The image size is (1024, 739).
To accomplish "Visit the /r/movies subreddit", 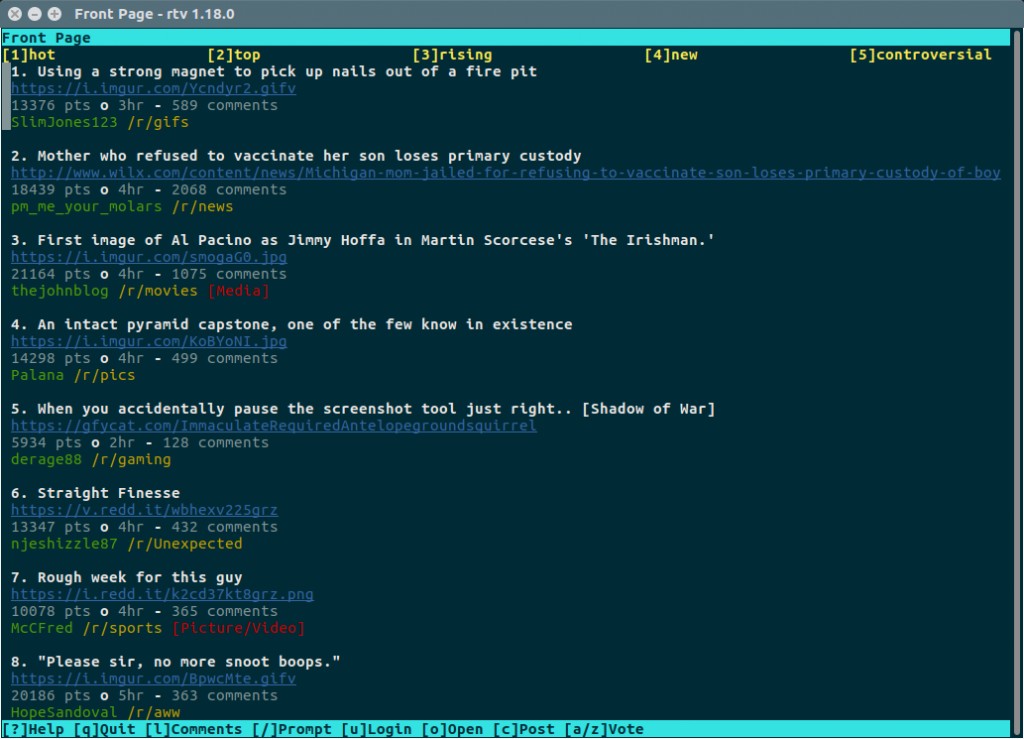I will [160, 290].
